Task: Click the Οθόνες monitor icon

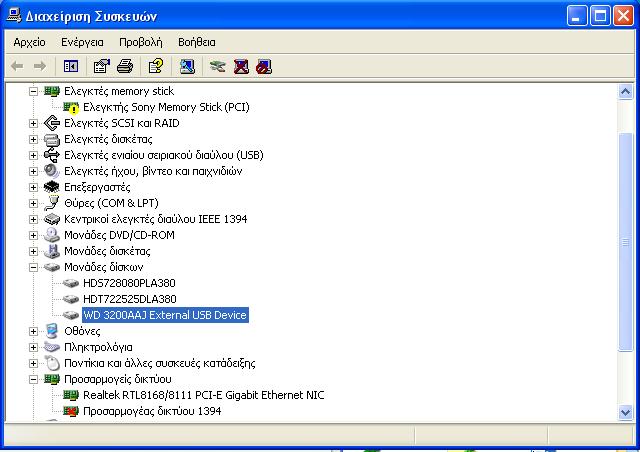Action: click(52, 331)
